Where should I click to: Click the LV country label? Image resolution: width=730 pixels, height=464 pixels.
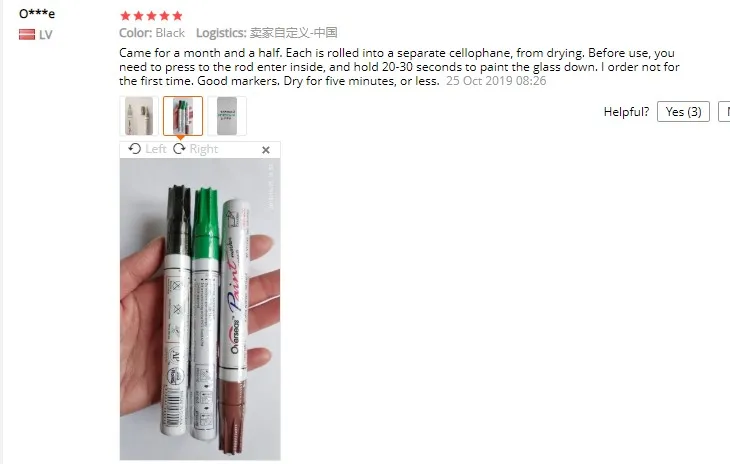46,35
